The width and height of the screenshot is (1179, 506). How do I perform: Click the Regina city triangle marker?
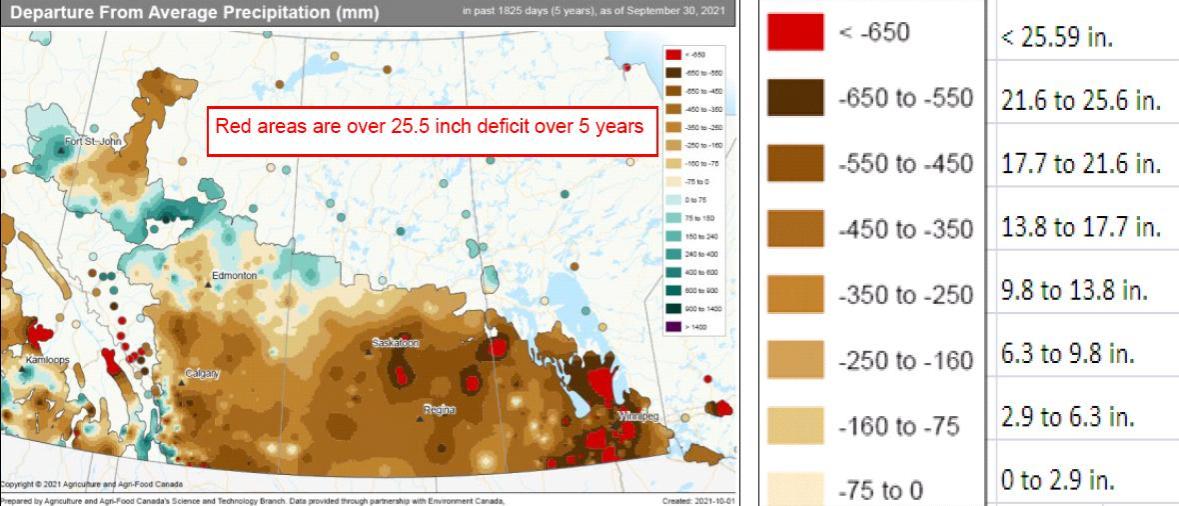pos(420,419)
